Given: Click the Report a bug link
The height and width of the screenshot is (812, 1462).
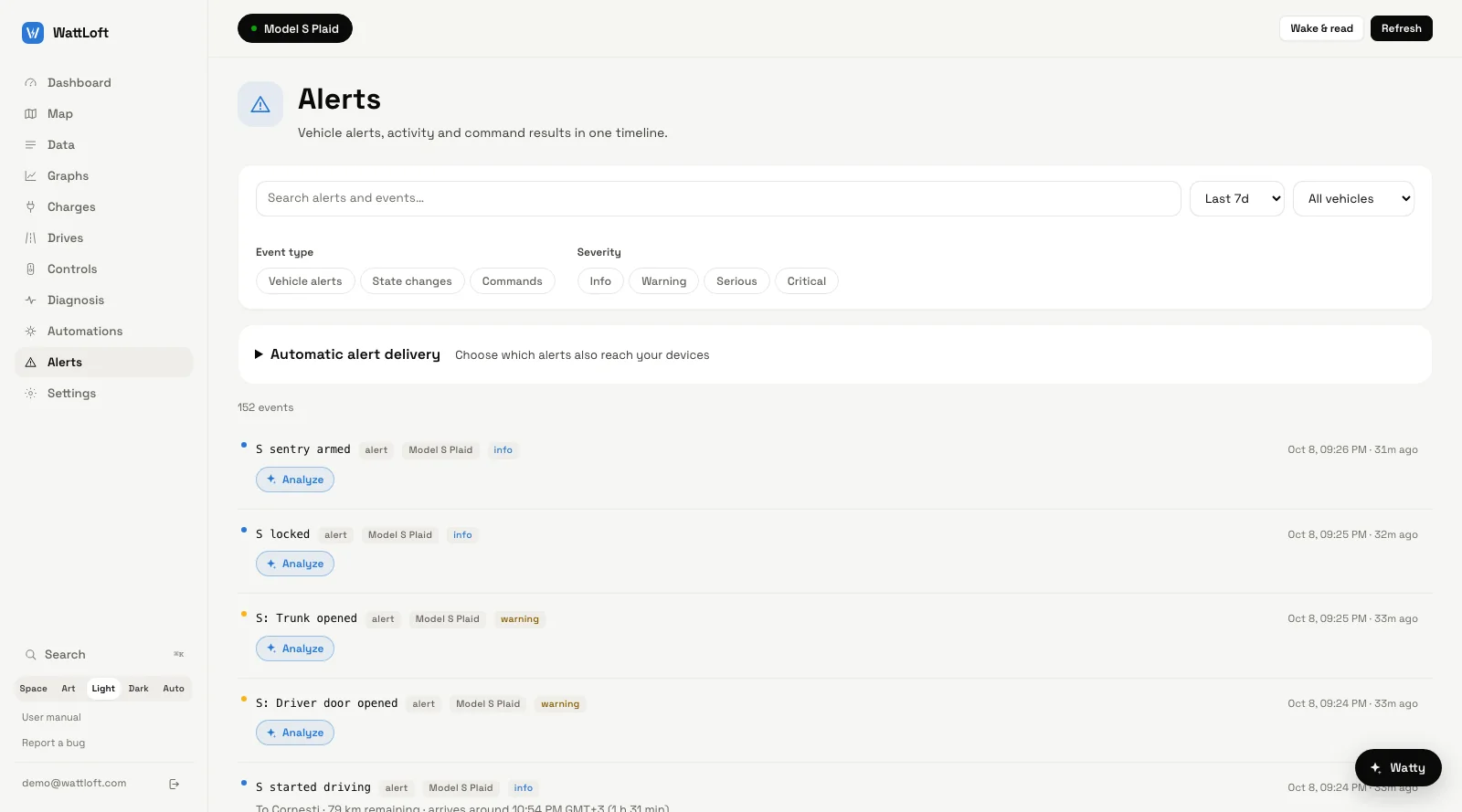Looking at the screenshot, I should tap(53, 743).
